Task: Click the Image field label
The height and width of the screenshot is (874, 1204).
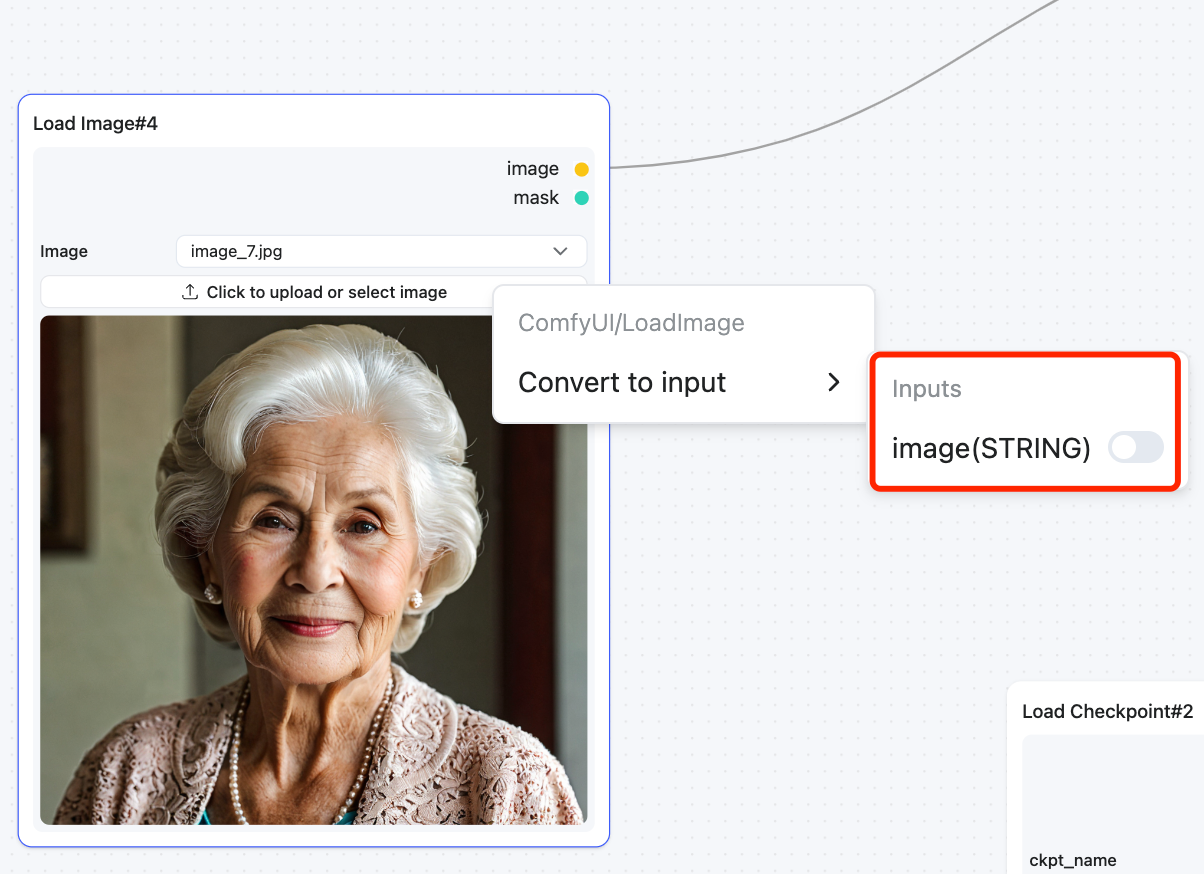Action: coord(64,251)
